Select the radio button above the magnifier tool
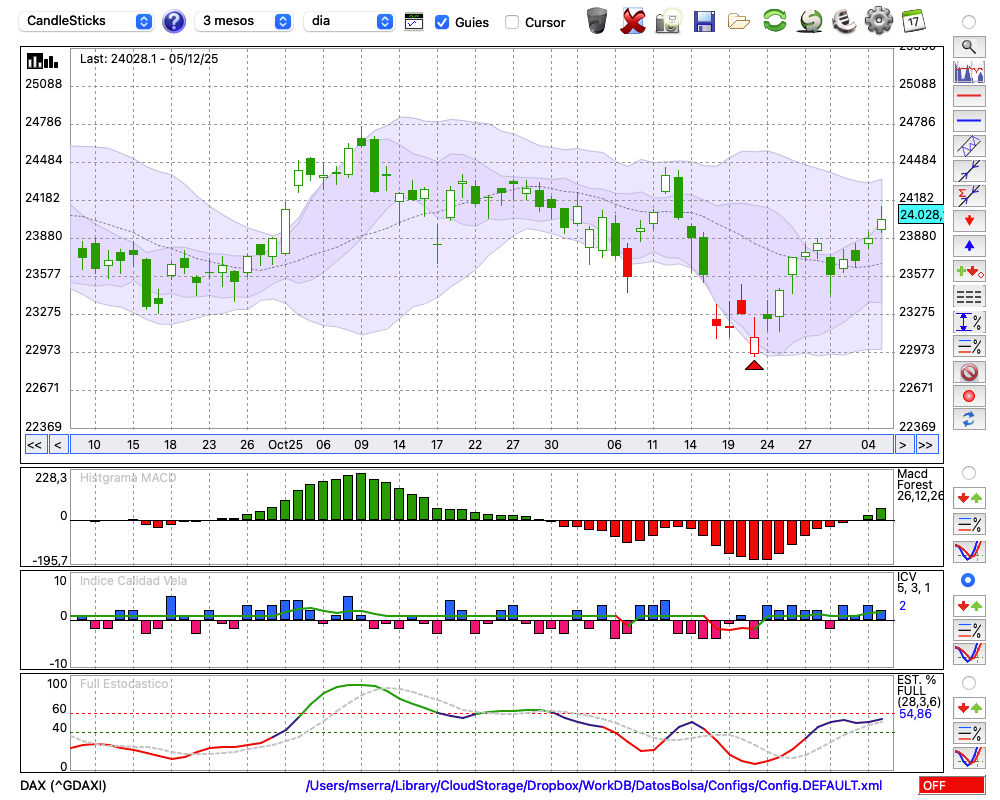 969,22
